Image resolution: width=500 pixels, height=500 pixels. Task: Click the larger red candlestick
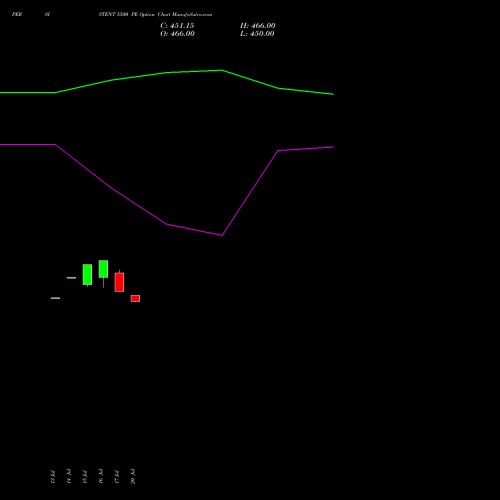point(119,282)
